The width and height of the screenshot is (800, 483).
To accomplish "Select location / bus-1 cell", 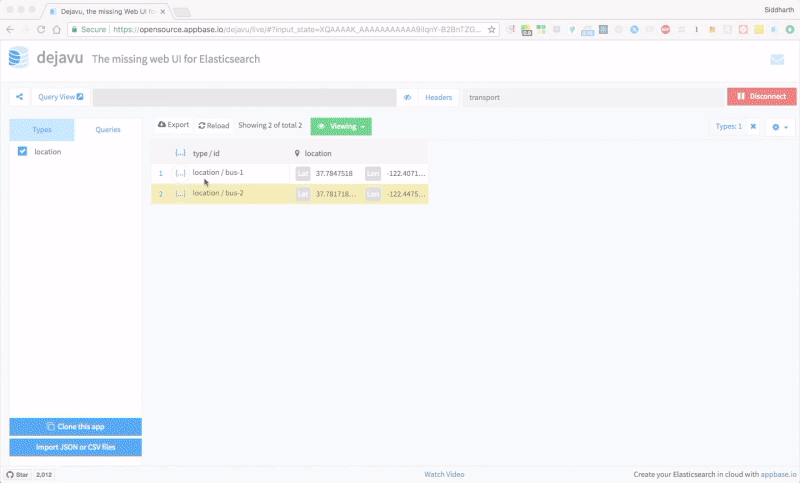I will pyautogui.click(x=218, y=172).
